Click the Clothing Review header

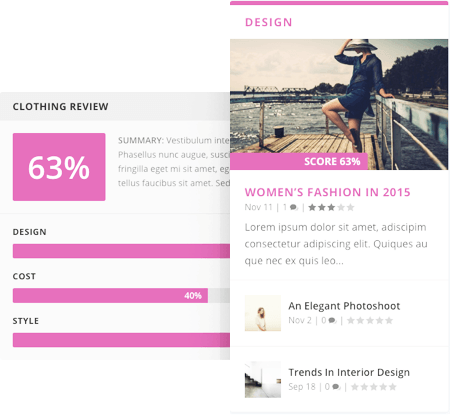61,107
